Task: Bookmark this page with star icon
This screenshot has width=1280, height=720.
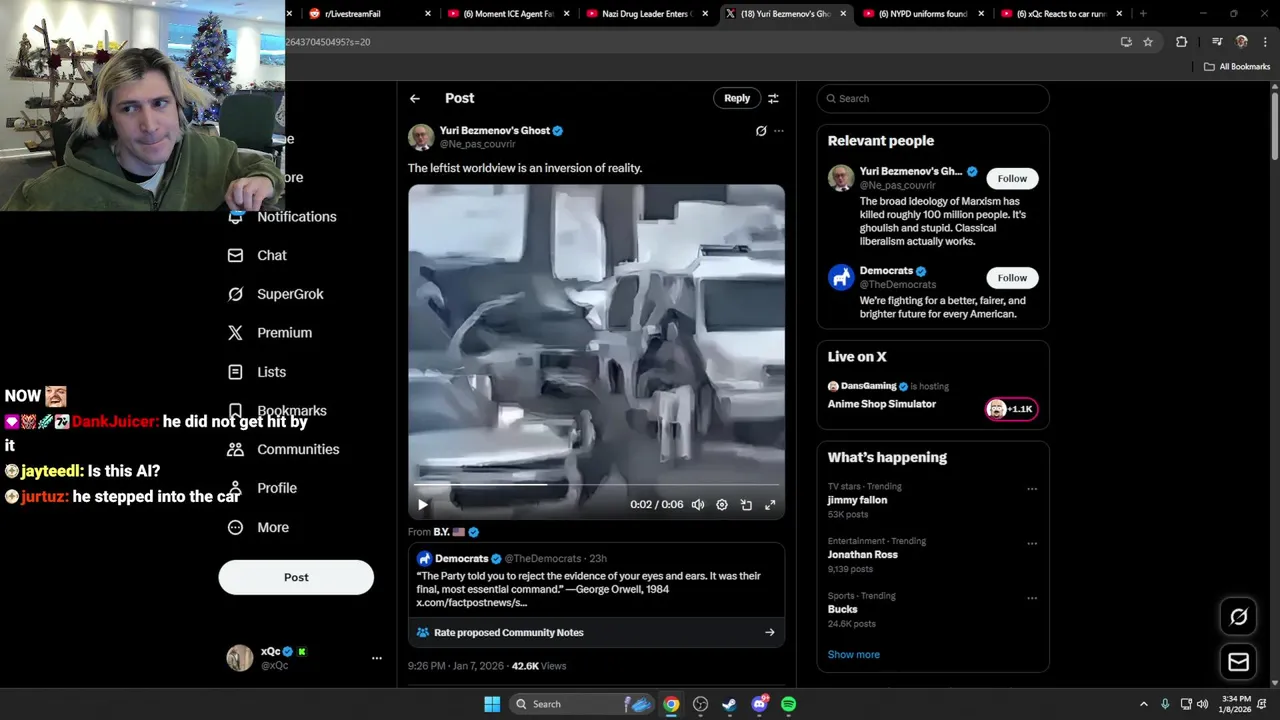Action: tap(1148, 42)
